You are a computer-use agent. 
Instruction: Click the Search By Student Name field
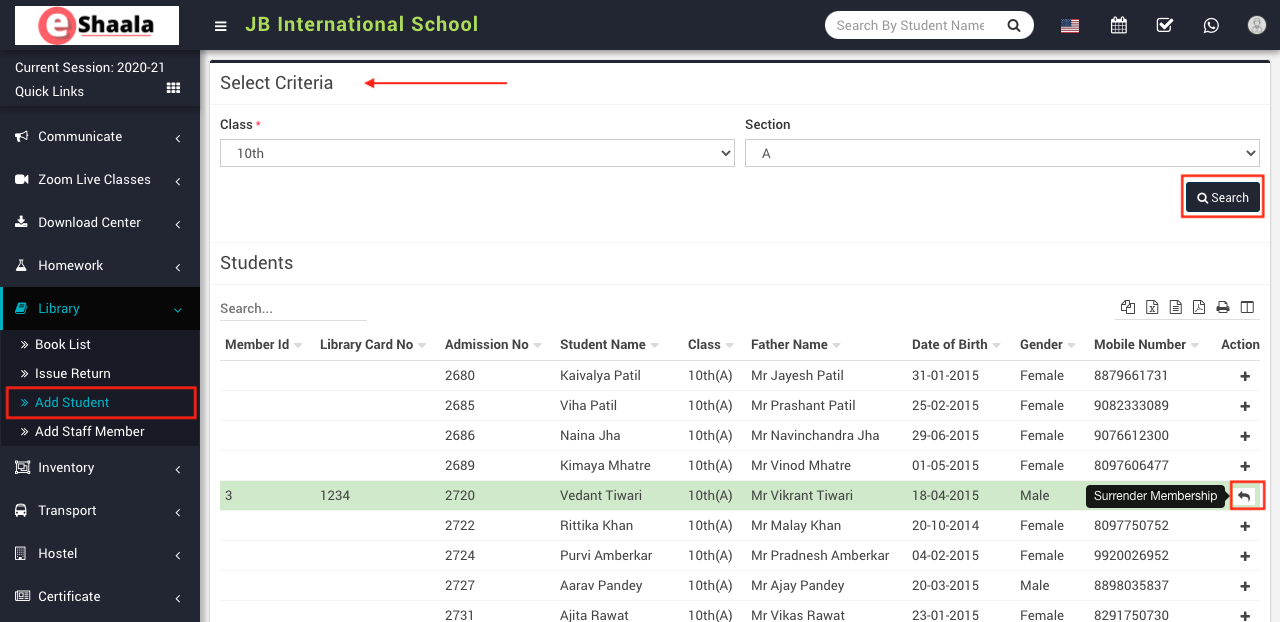coord(910,25)
